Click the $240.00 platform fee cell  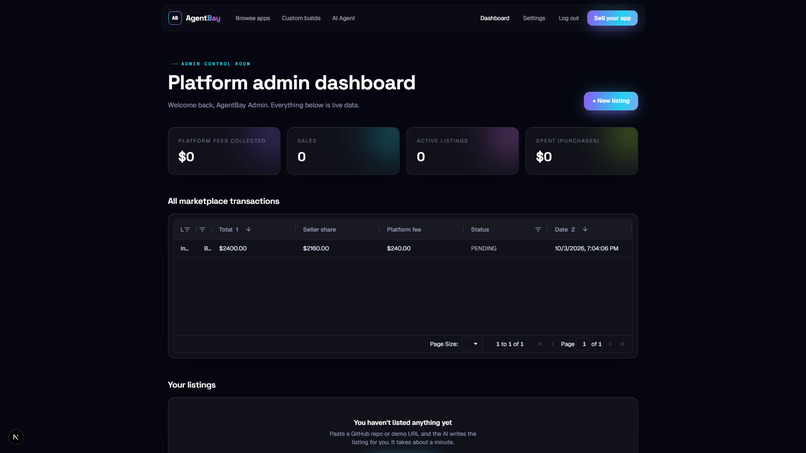399,248
